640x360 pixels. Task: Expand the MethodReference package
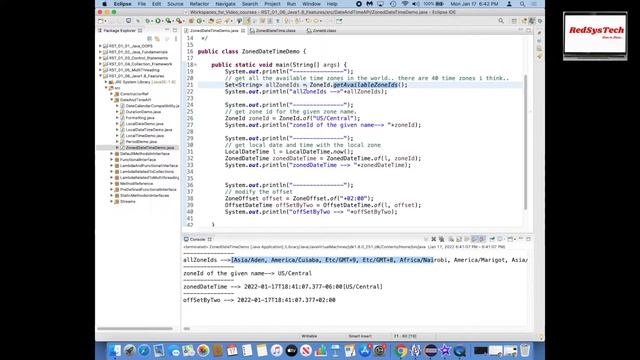pos(111,183)
